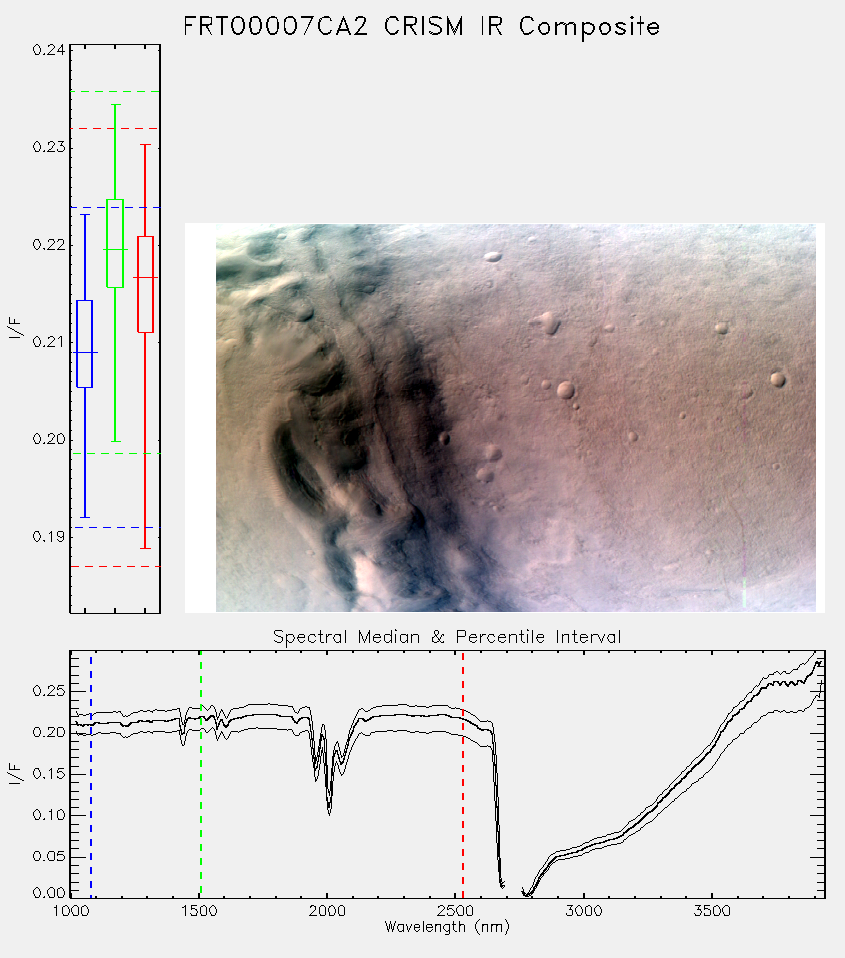
Task: Click the green upper dashed limit line
Action: [115, 92]
